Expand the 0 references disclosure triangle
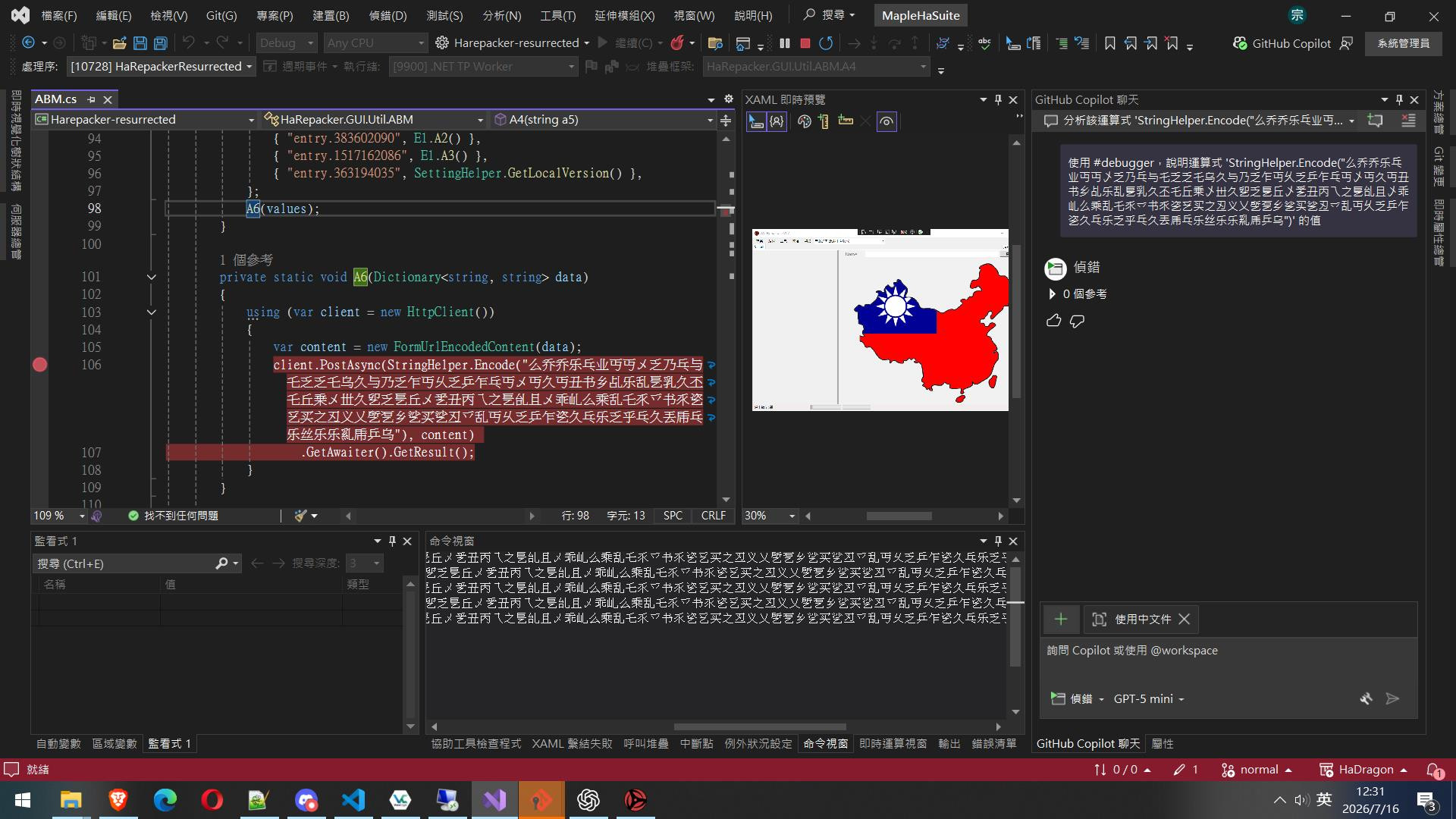Screen dimensions: 1456x819 [1052, 293]
